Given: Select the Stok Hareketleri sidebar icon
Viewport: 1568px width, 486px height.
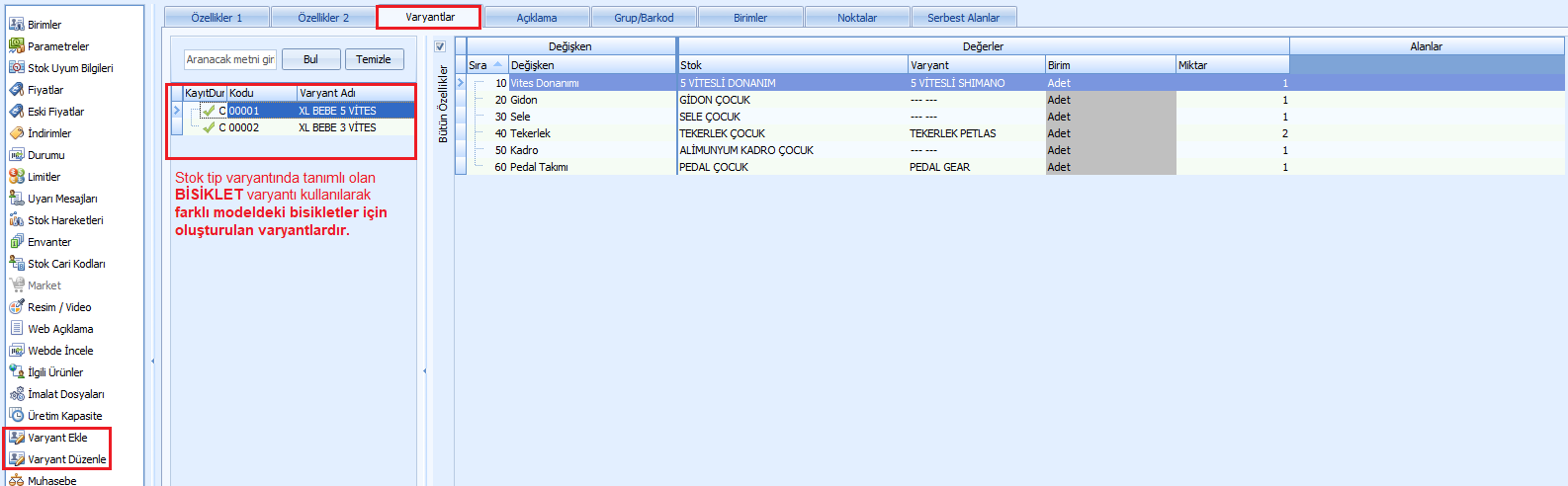Looking at the screenshot, I should (x=17, y=220).
